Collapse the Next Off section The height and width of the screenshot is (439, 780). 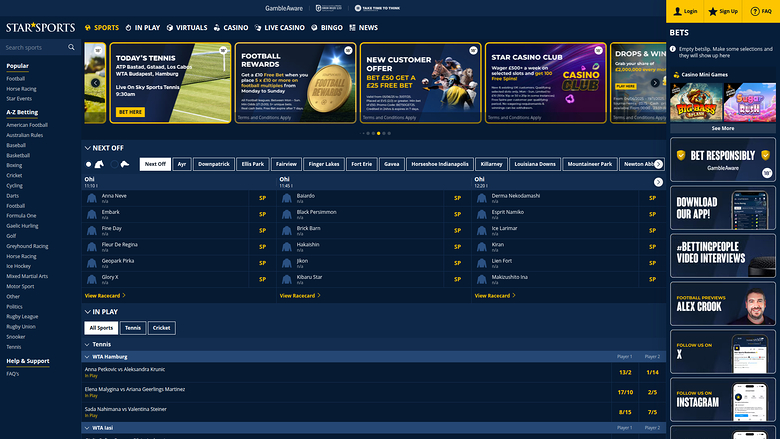click(x=88, y=148)
